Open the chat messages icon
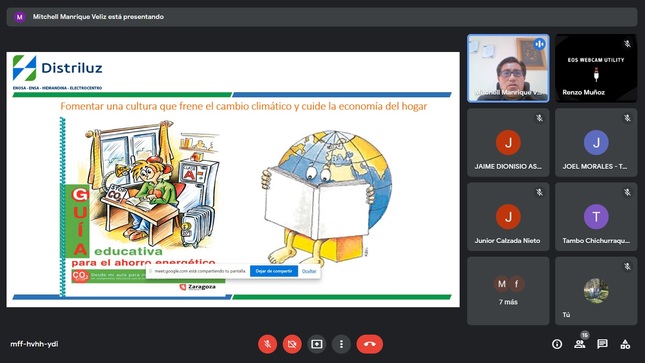The width and height of the screenshot is (645, 363). tap(602, 344)
